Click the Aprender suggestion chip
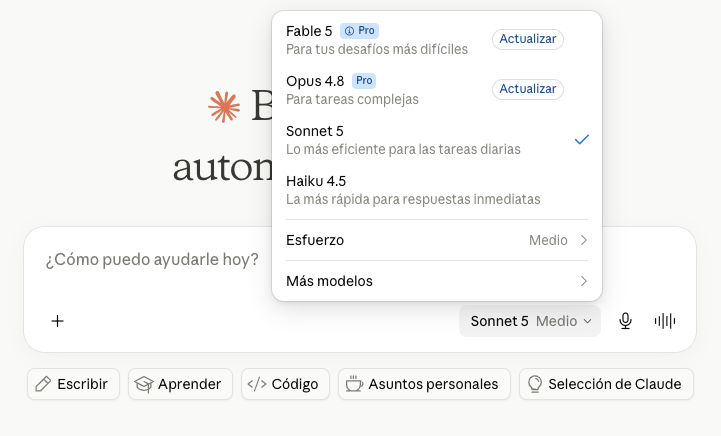The height and width of the screenshot is (436, 721). click(x=180, y=384)
